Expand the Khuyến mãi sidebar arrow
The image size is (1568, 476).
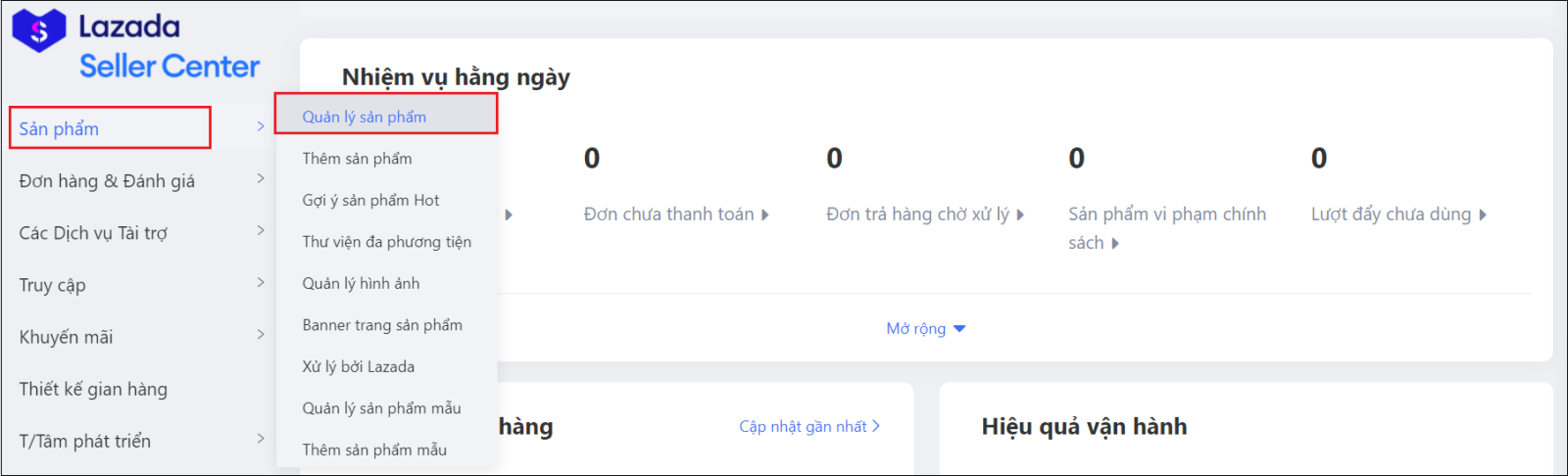(261, 334)
